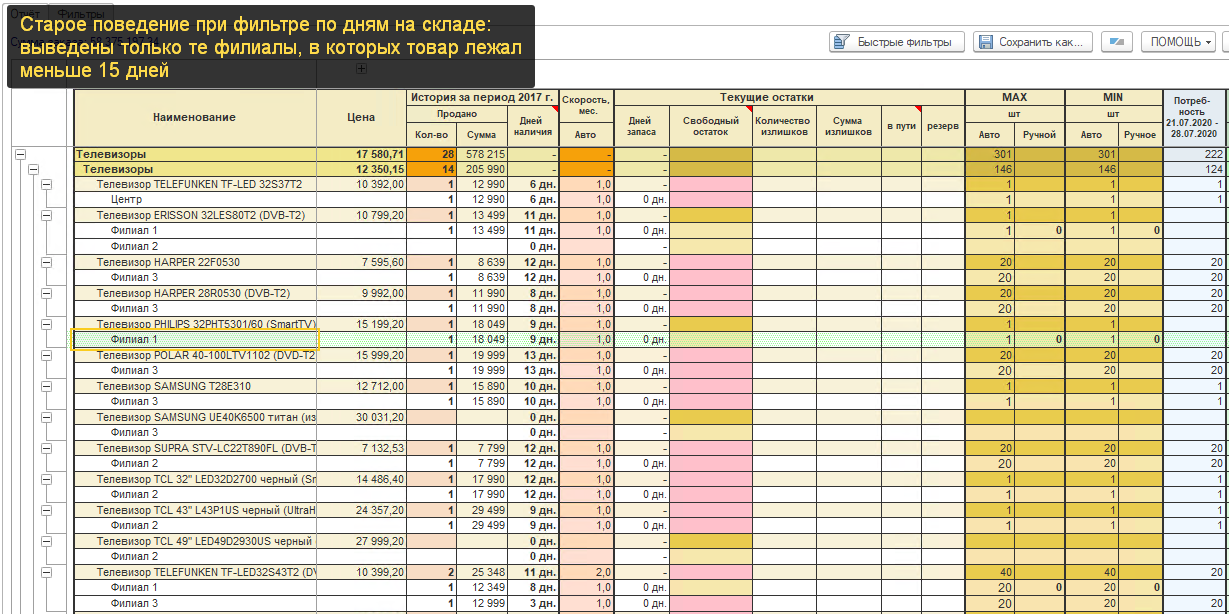Viewport: 1229px width, 614px height.
Task: Click the Потребность value 222
Action: pos(1195,155)
